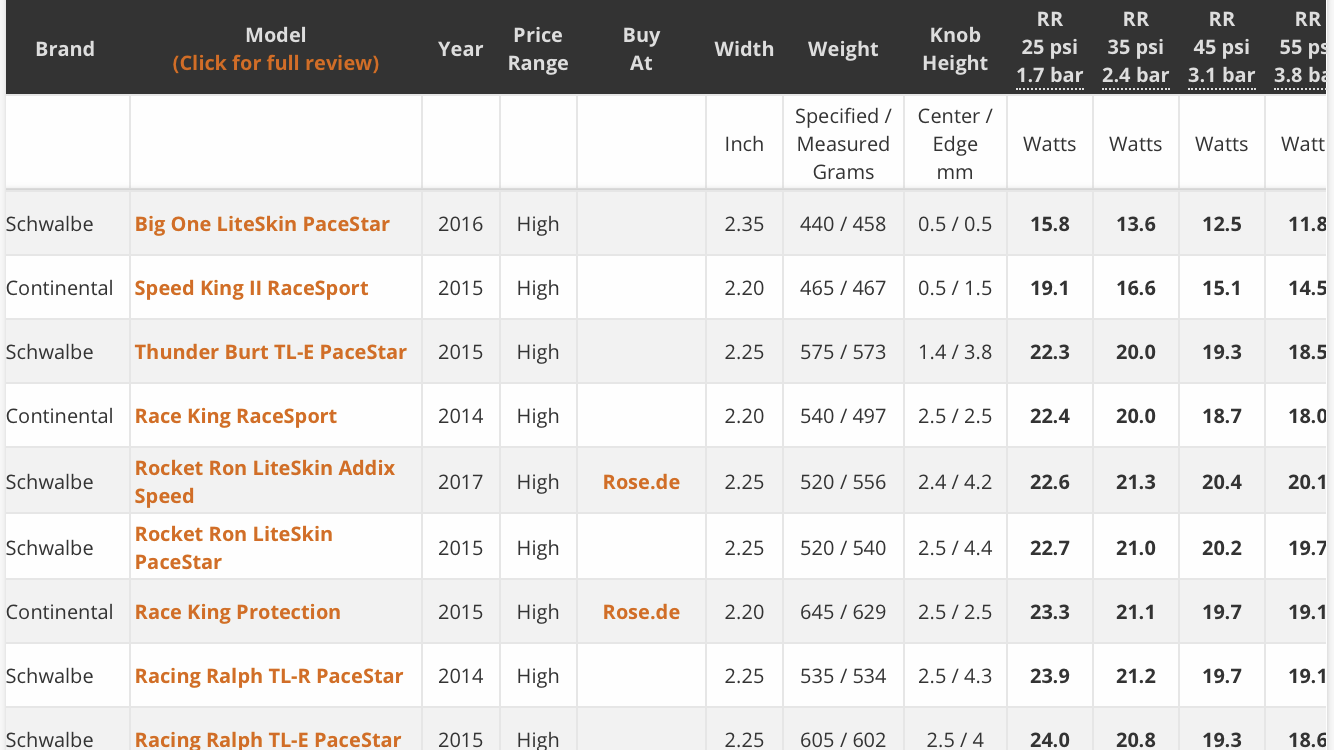1334x750 pixels.
Task: Sort by the Width column header
Action: coord(744,49)
